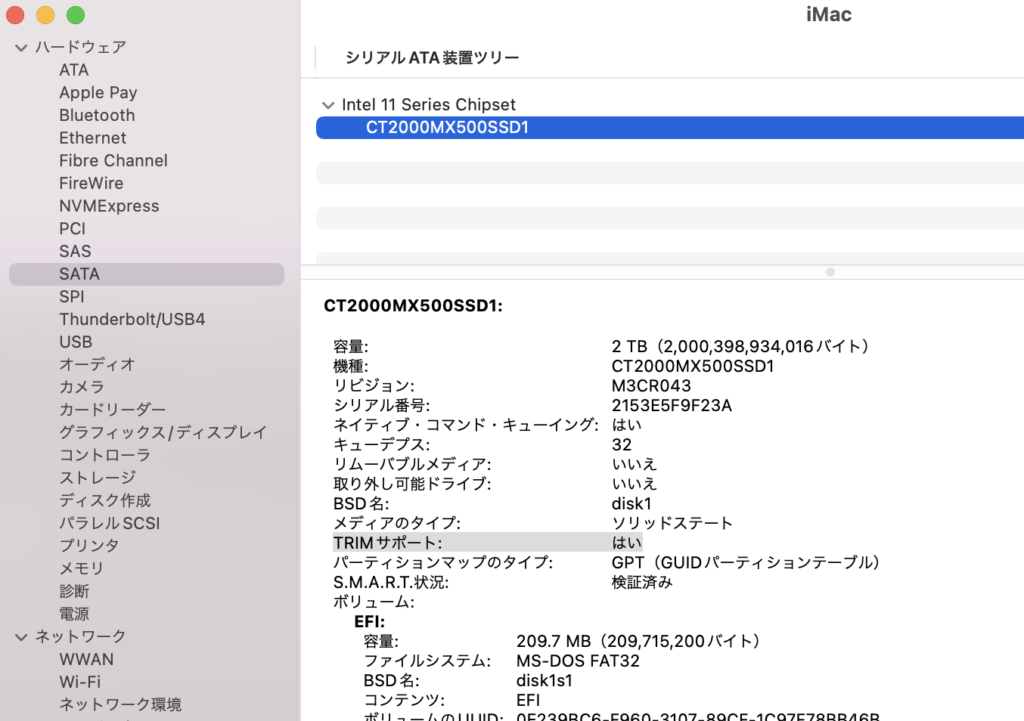Click the file system value MS-DOS FAT32
Screen dimensions: 1024x721
click(578, 661)
